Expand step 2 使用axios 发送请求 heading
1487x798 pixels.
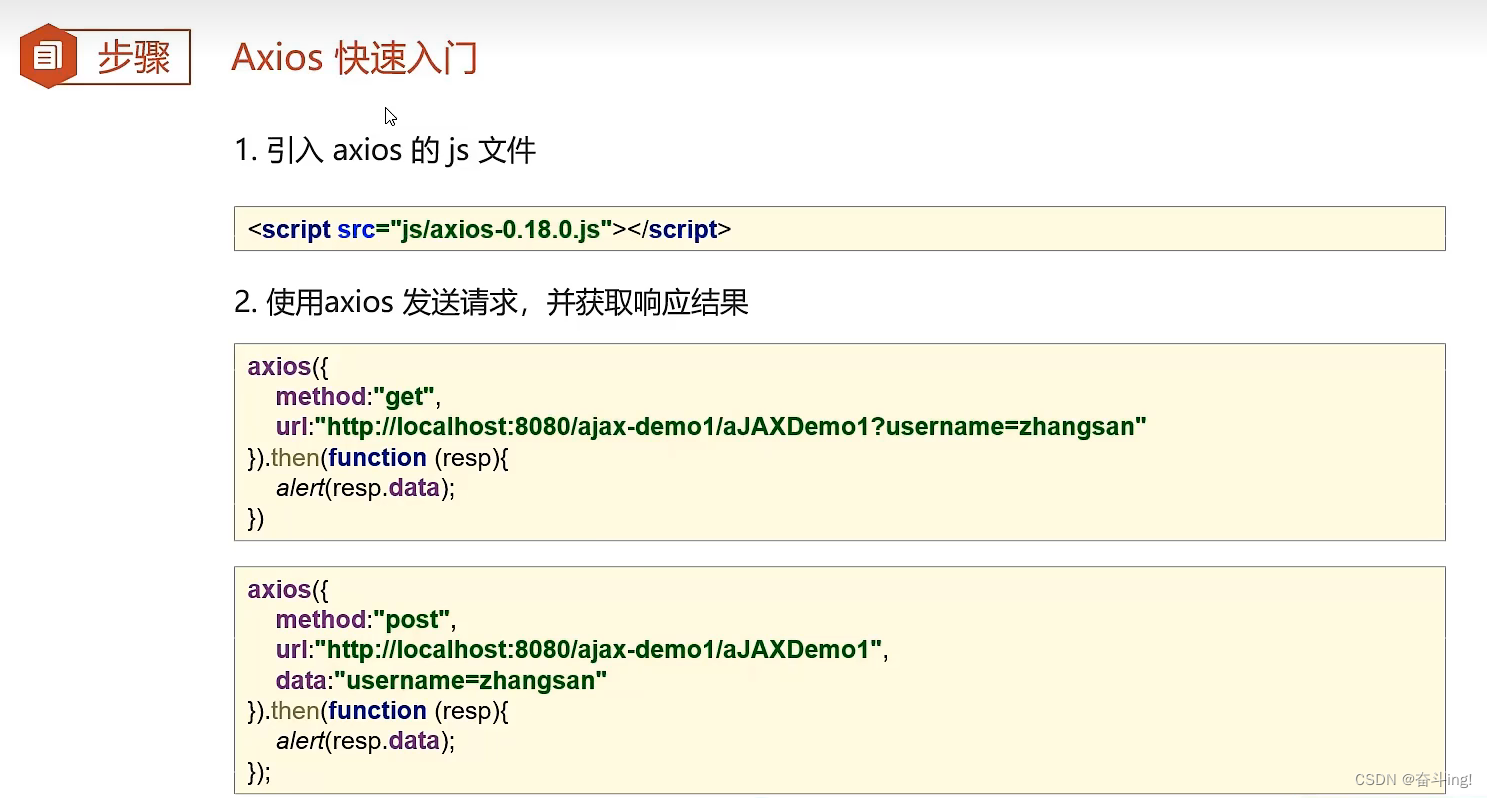tap(490, 302)
